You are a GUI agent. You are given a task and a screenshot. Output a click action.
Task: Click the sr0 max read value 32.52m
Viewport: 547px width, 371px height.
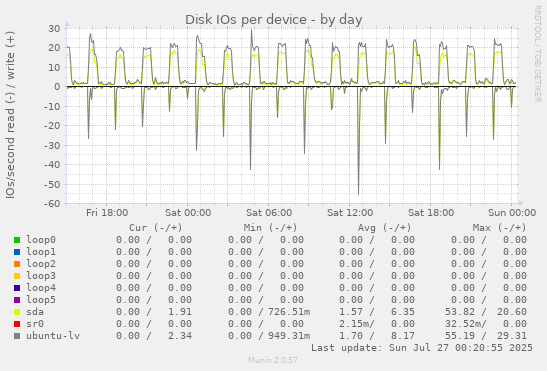coord(462,324)
